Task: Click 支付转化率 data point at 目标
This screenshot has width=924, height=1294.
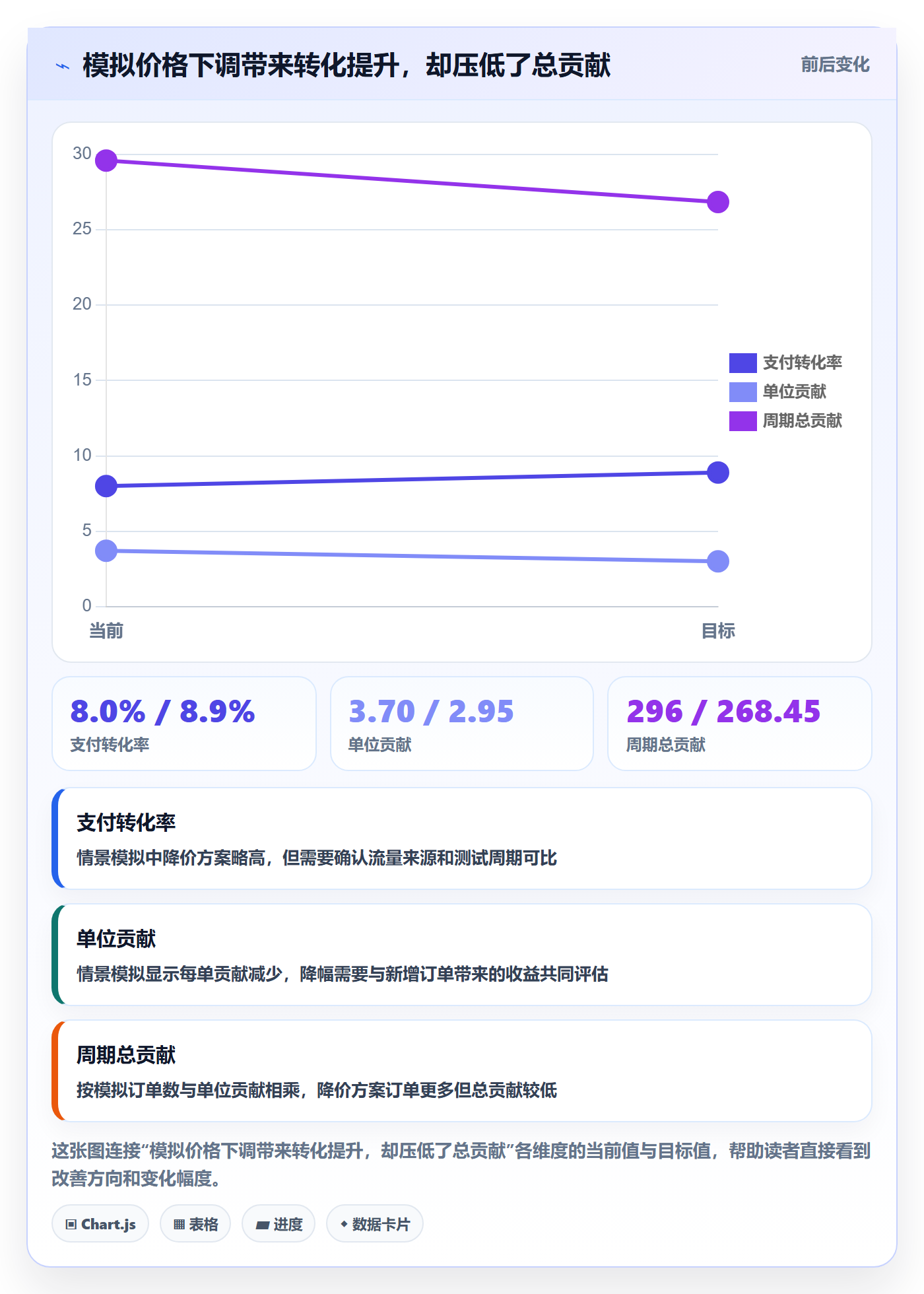Action: click(718, 473)
